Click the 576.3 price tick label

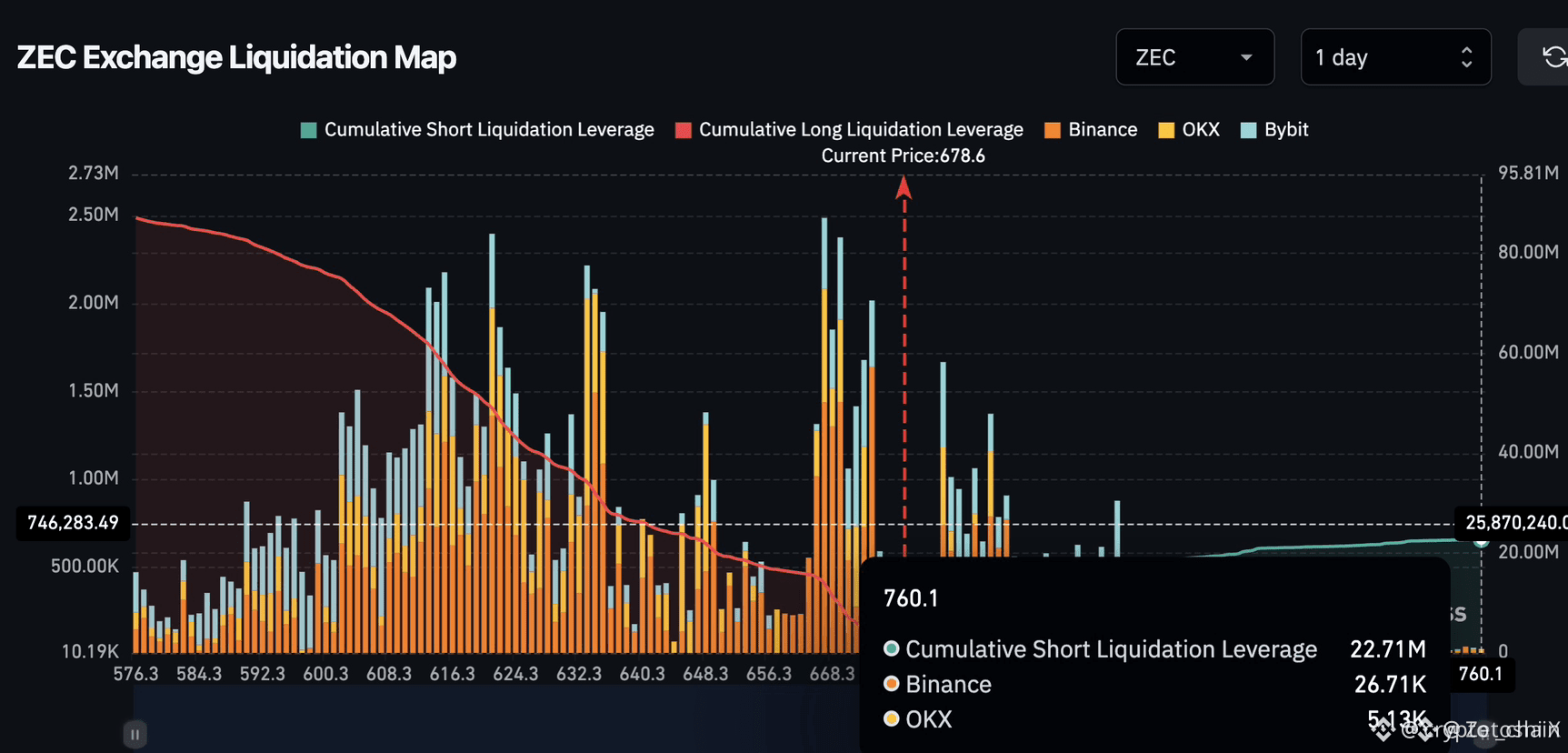135,674
